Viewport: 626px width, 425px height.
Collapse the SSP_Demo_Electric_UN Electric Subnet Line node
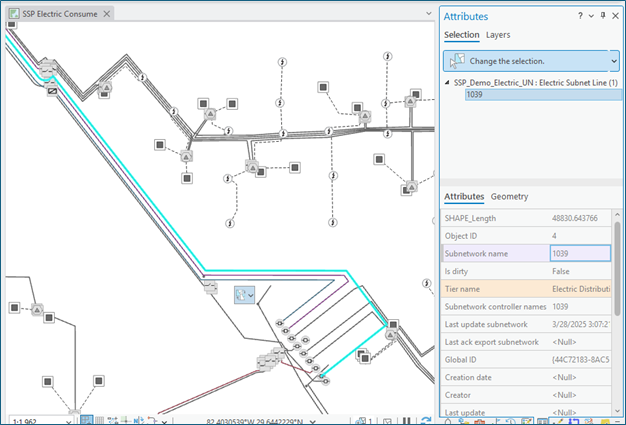tap(447, 82)
